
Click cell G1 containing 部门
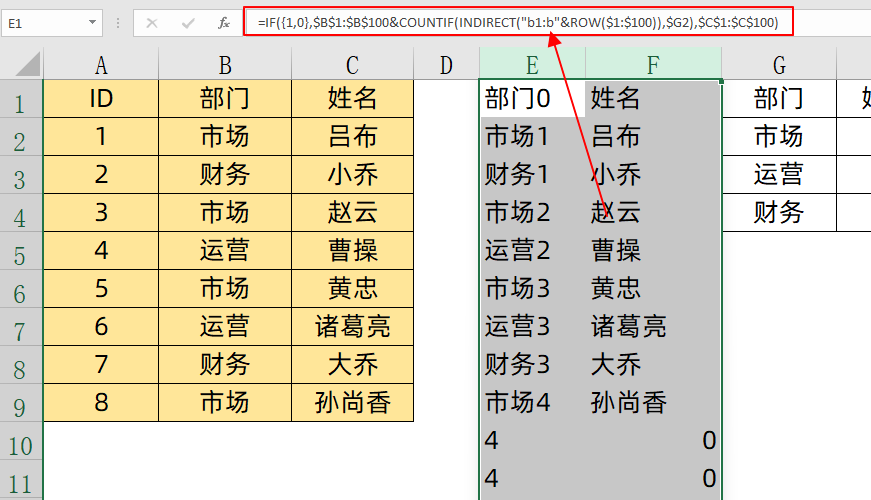779,99
